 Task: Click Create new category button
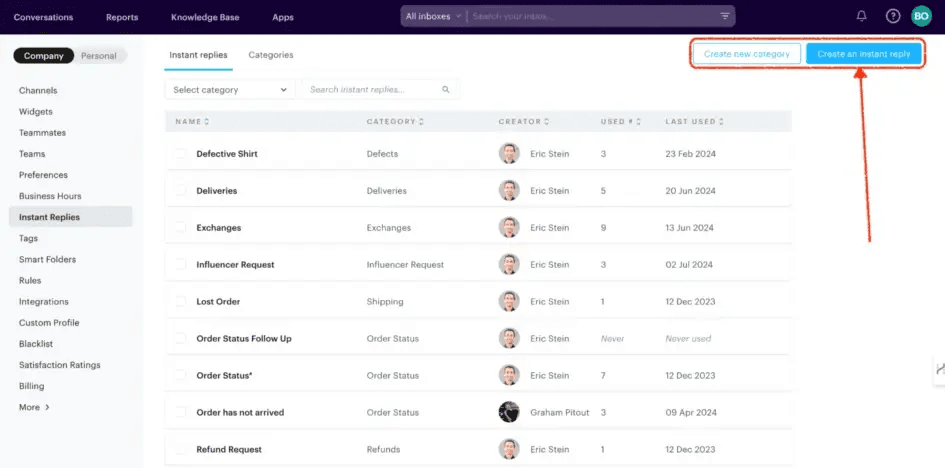point(746,54)
